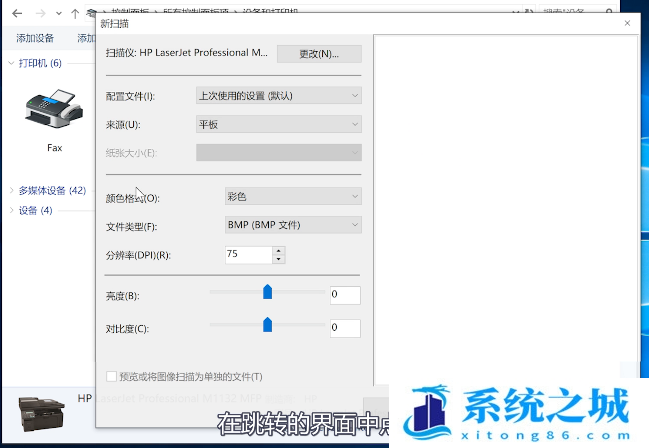The width and height of the screenshot is (649, 448).
Task: Click the Back arrow in Explorer window
Action: point(17,14)
